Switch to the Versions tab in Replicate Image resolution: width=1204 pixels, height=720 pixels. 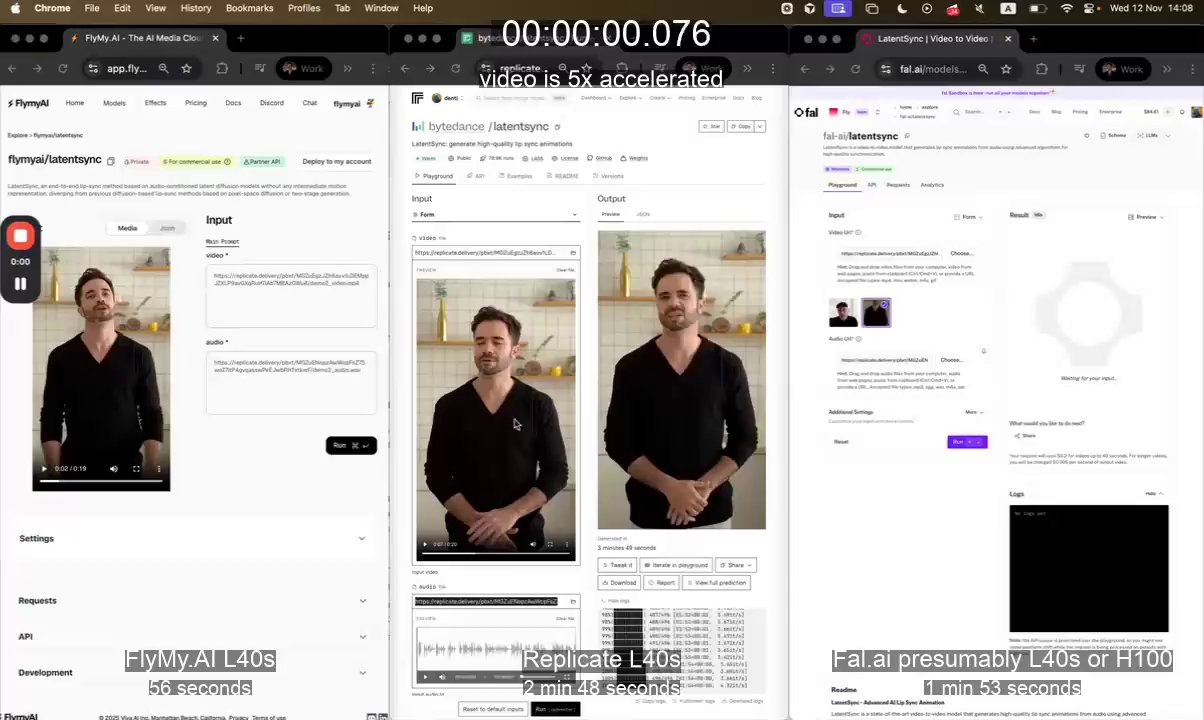(x=609, y=176)
